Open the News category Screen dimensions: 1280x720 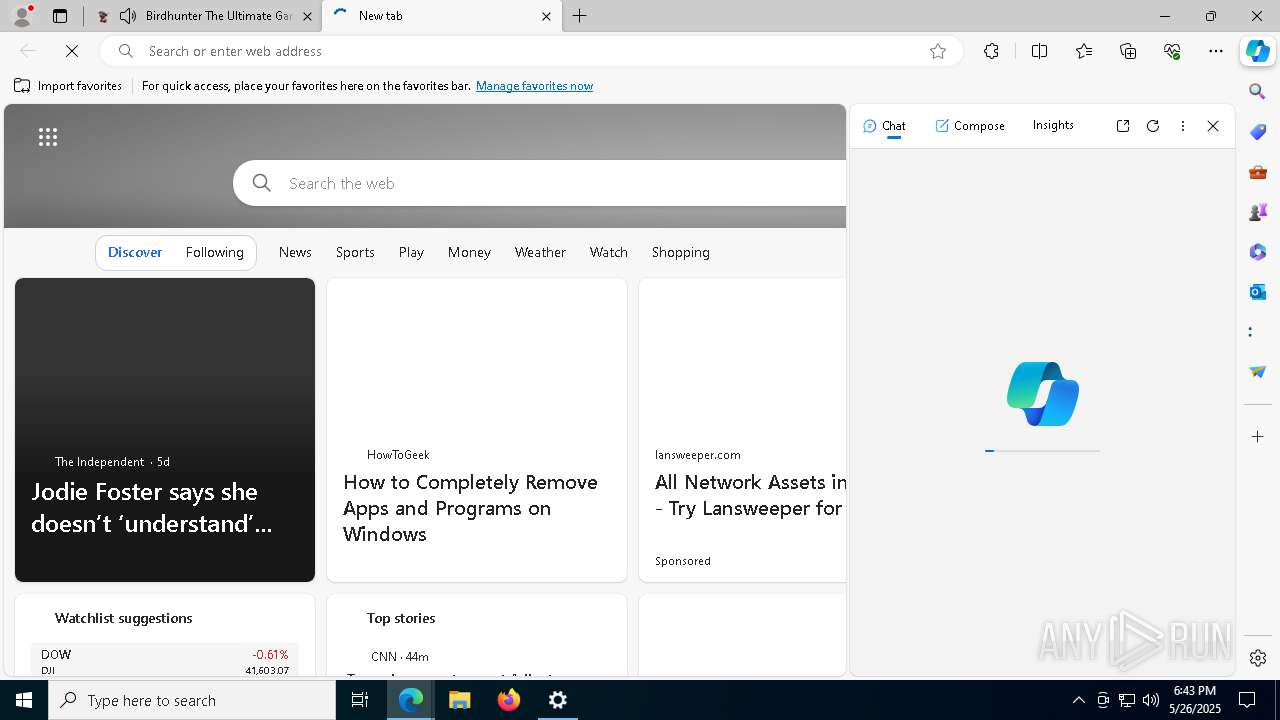[295, 252]
